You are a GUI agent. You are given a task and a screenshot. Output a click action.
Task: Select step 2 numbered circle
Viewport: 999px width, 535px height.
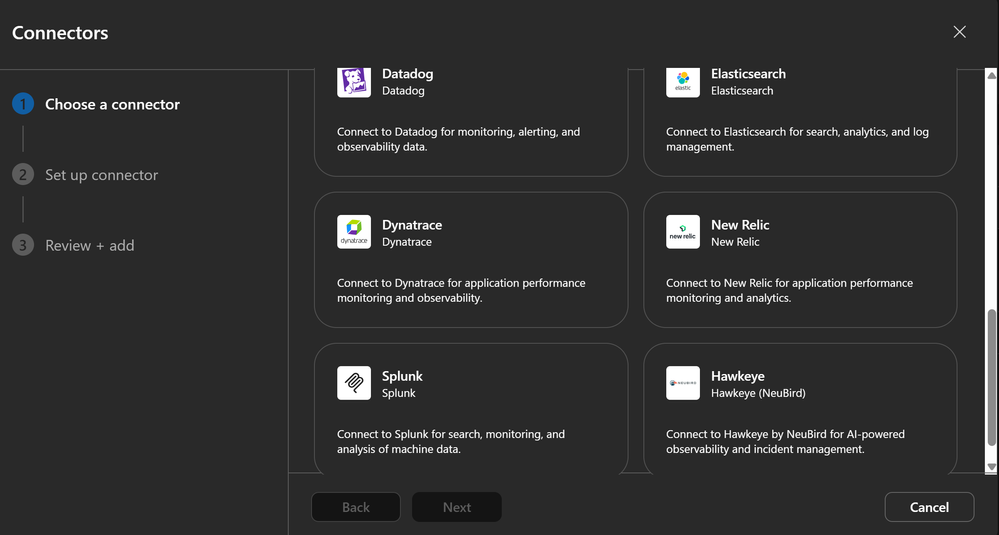pyautogui.click(x=23, y=175)
